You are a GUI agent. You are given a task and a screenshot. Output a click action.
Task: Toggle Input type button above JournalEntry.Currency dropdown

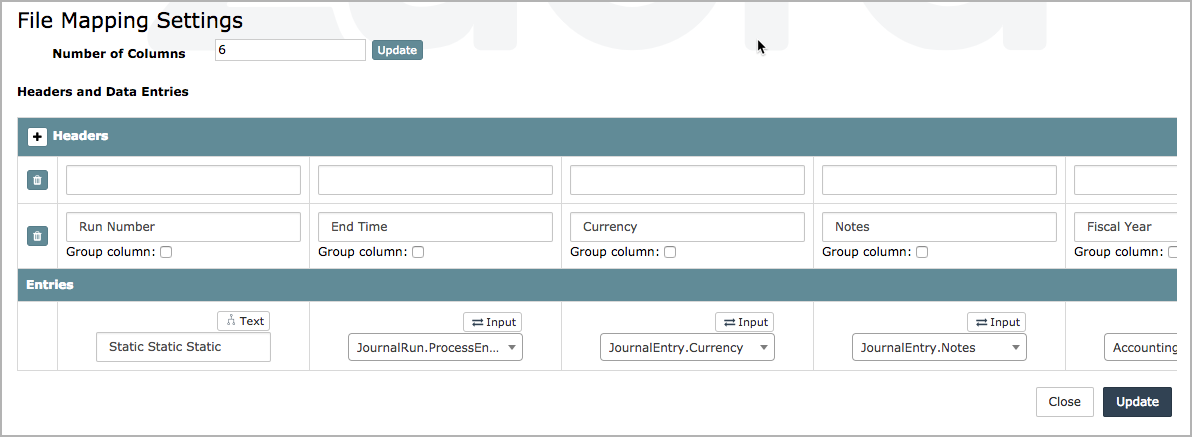point(744,322)
